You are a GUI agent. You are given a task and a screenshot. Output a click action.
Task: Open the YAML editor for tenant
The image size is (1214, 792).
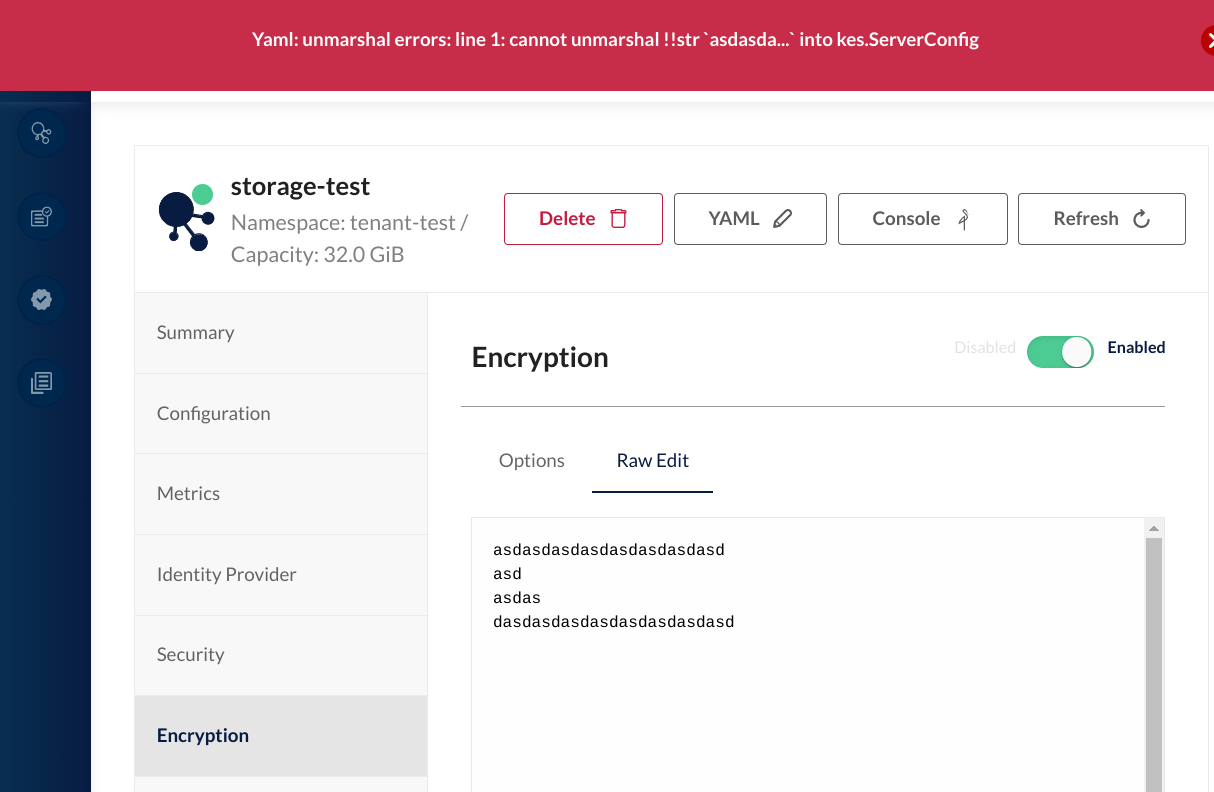click(x=750, y=219)
